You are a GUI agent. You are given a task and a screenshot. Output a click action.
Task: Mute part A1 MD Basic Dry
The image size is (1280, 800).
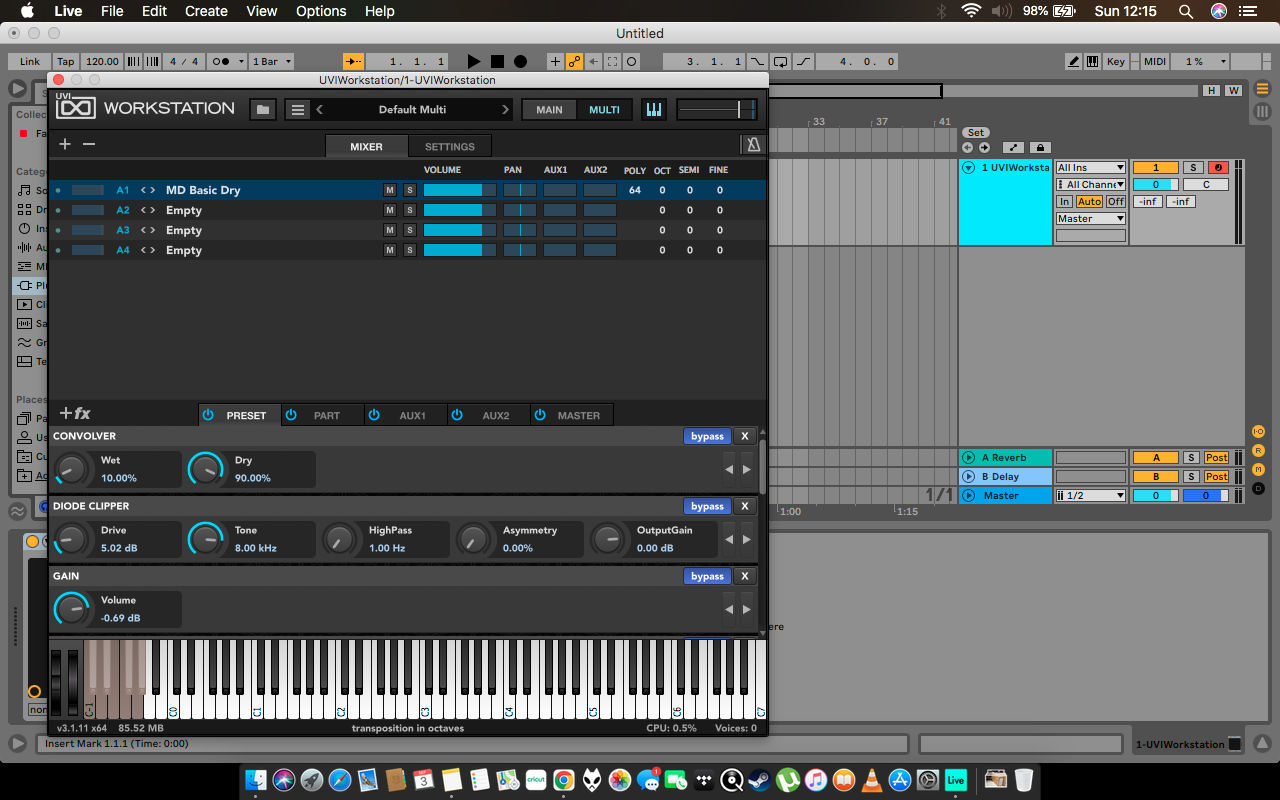[390, 190]
